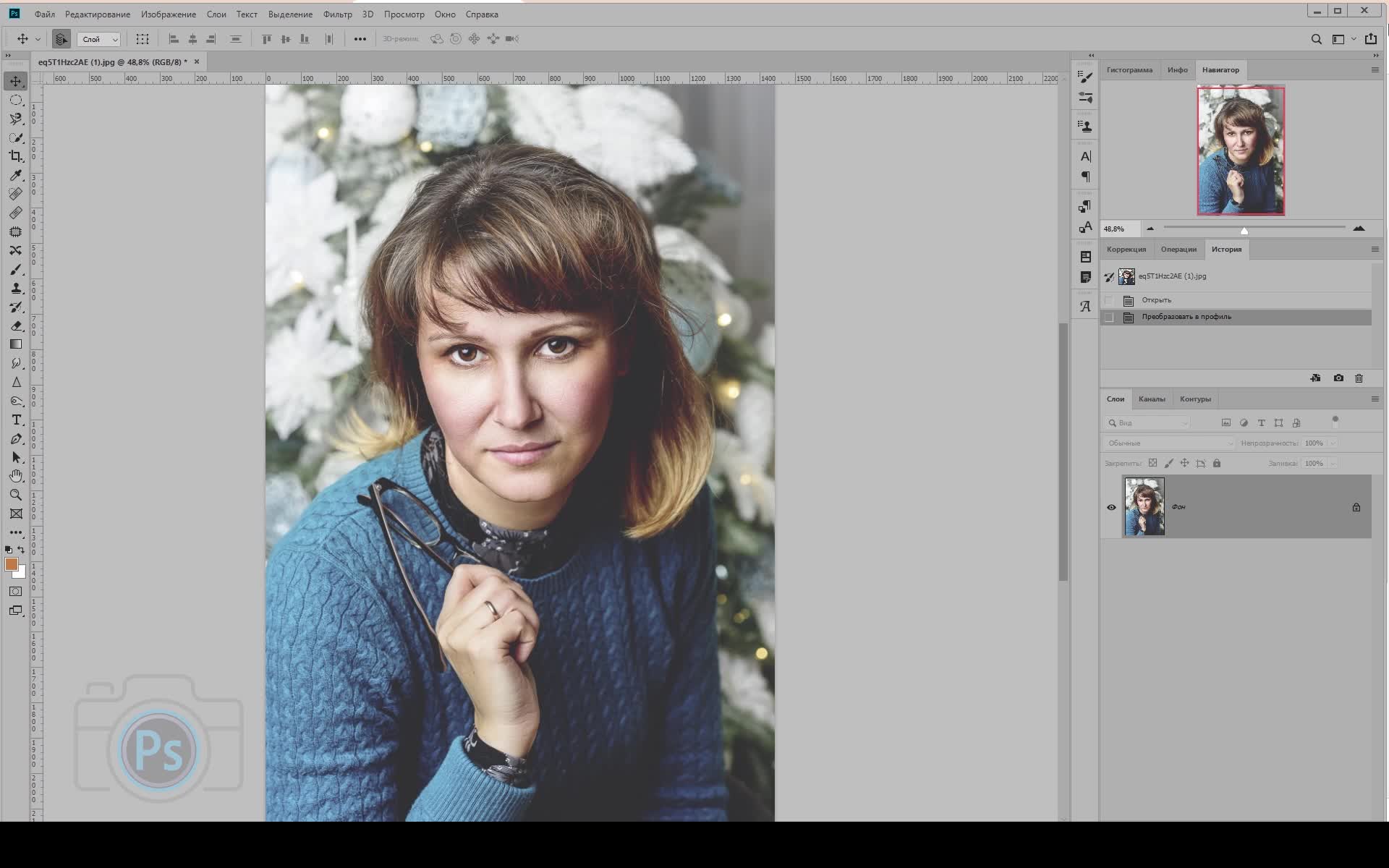
Task: Toggle Show Transform Controls icon
Action: 143,39
